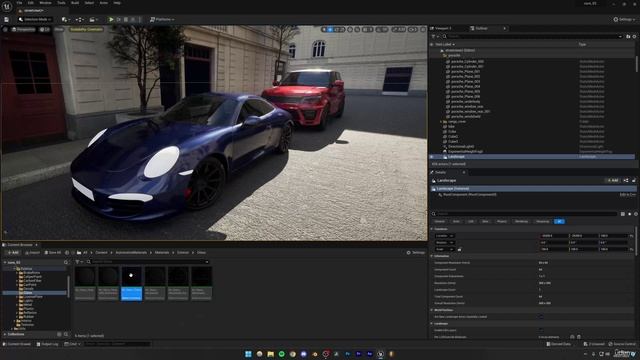Open the Windows Start menu
The height and width of the screenshot is (360, 640).
(x=248, y=354)
